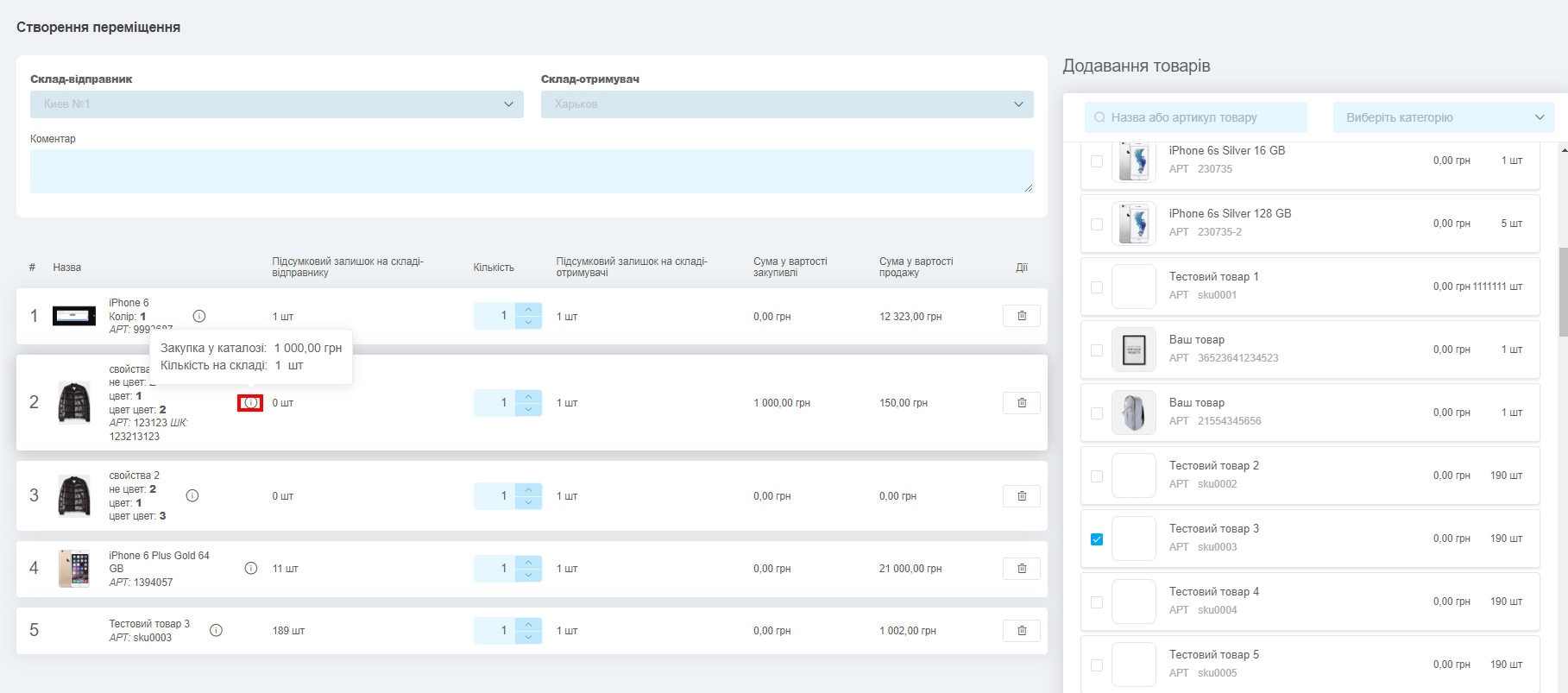Open info icon for Тестовий товар 3 row
The height and width of the screenshot is (693, 1568).
click(x=217, y=630)
